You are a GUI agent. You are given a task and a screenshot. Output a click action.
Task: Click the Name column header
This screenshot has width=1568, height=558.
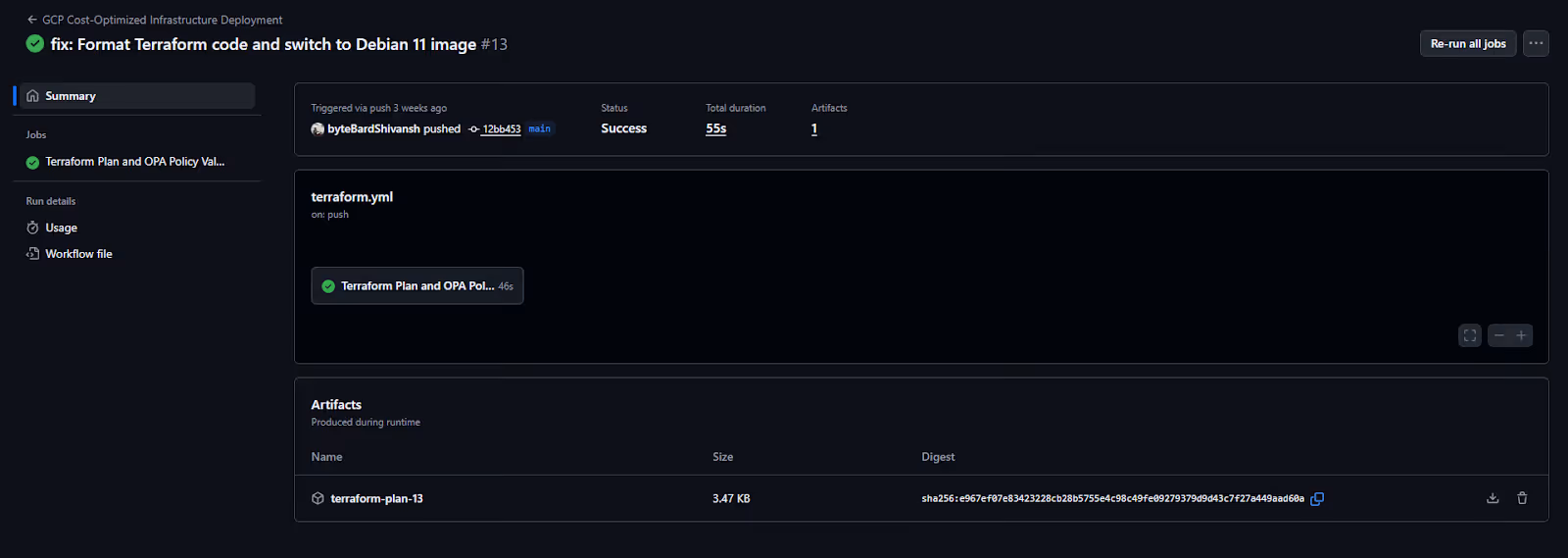coord(326,457)
